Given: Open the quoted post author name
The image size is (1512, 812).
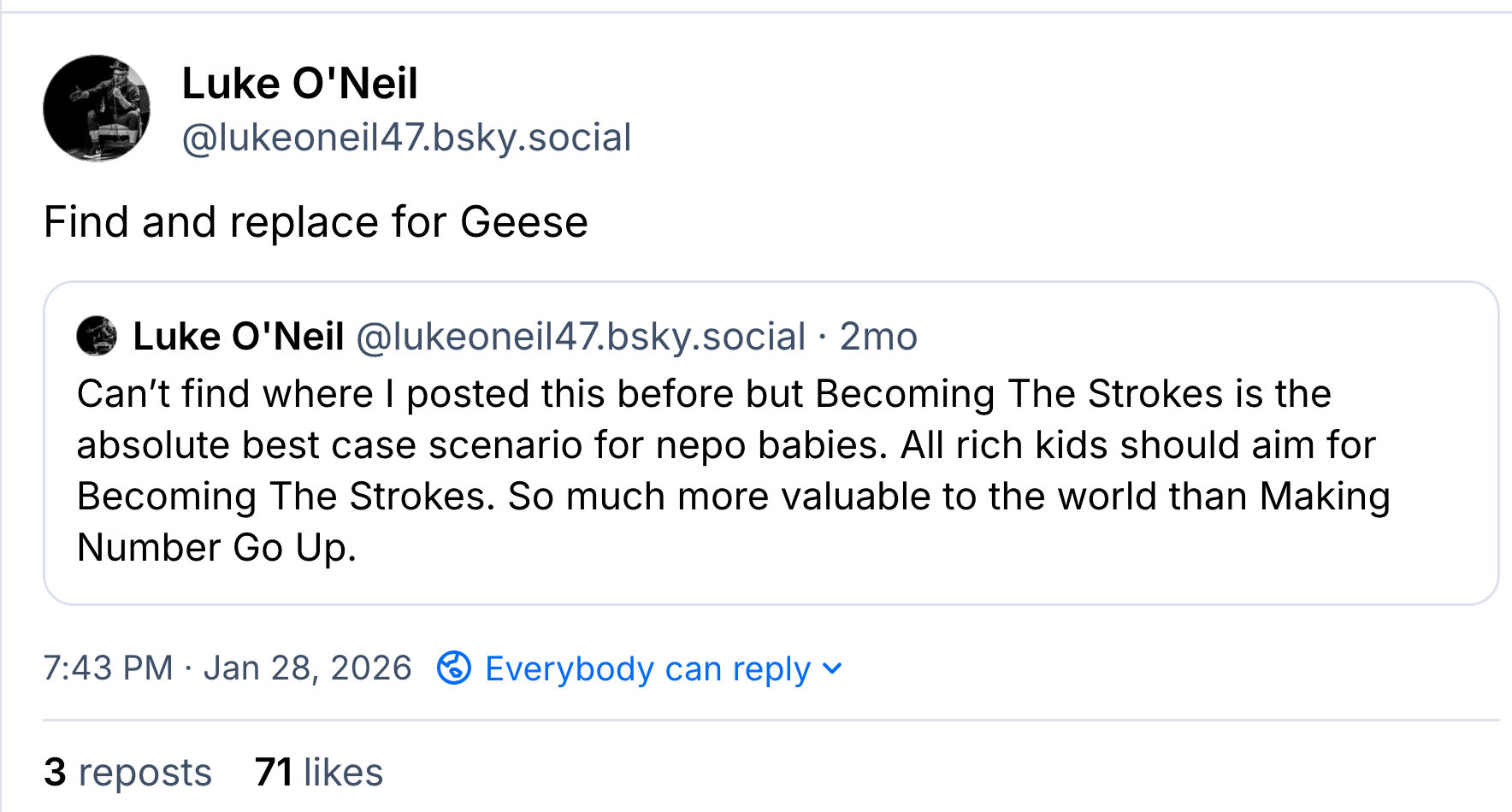Looking at the screenshot, I should pos(239,336).
